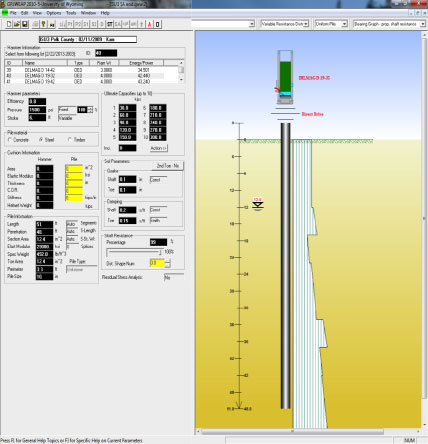Open the Bearing Graph analysis dropdown
The image size is (428, 444).
click(389, 24)
